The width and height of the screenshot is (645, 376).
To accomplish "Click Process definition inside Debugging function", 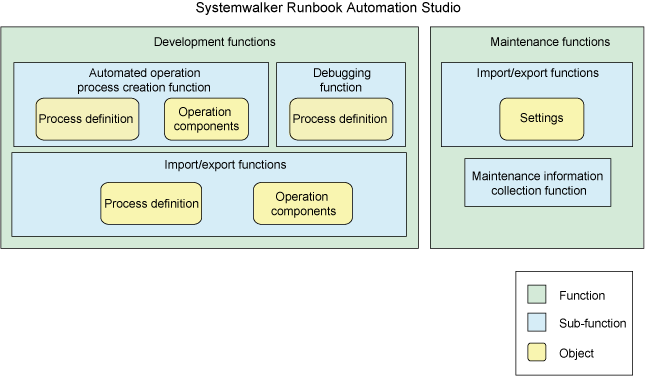I will pos(341,119).
